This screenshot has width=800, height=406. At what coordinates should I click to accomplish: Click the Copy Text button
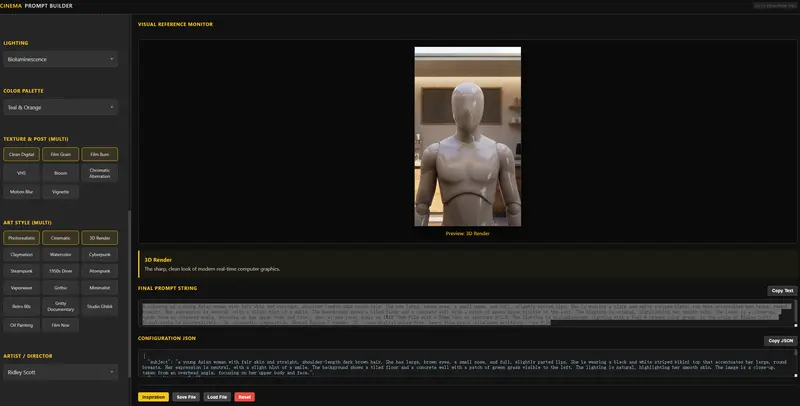click(x=782, y=290)
